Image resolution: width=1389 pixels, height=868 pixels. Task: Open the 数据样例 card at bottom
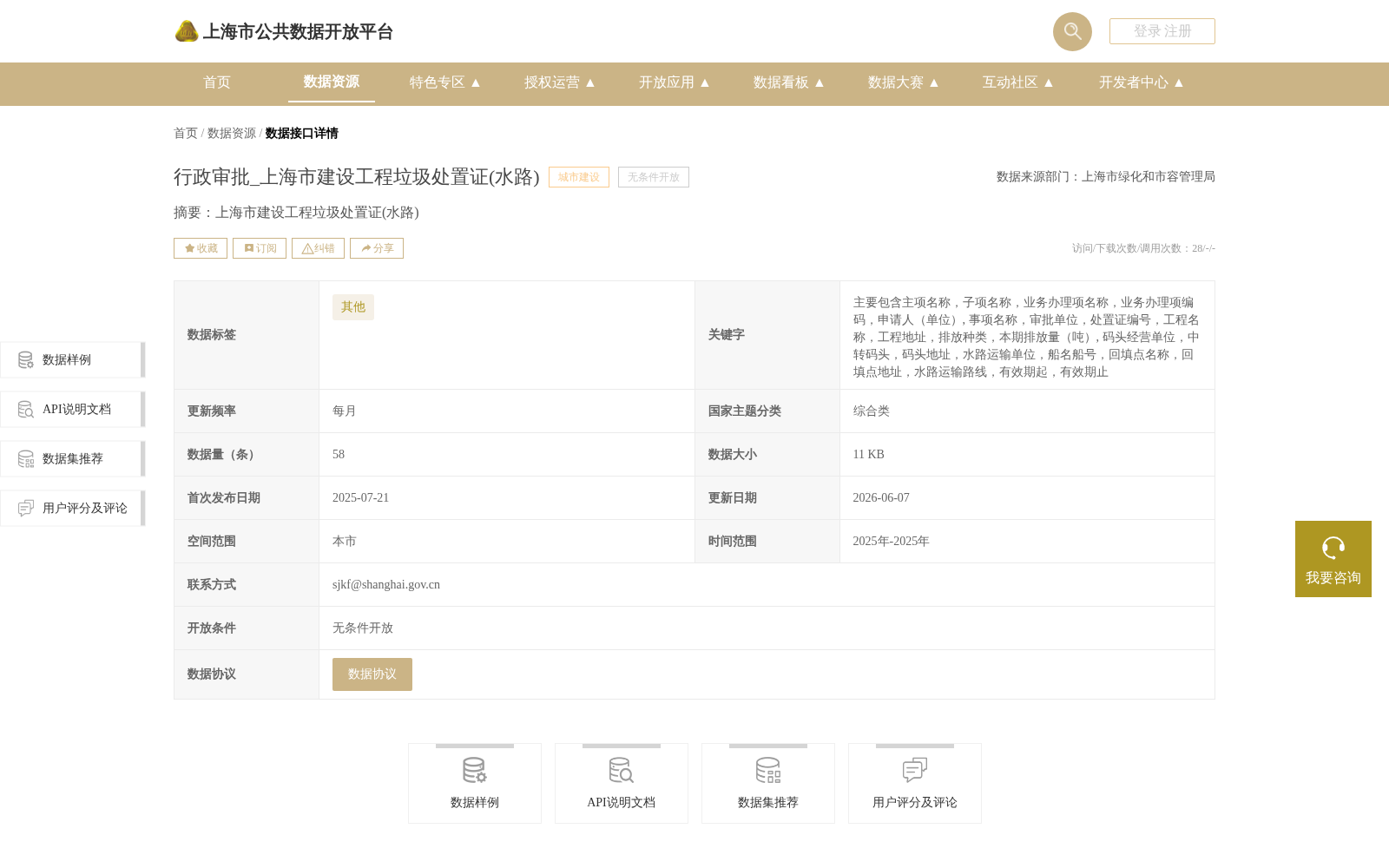coord(475,783)
